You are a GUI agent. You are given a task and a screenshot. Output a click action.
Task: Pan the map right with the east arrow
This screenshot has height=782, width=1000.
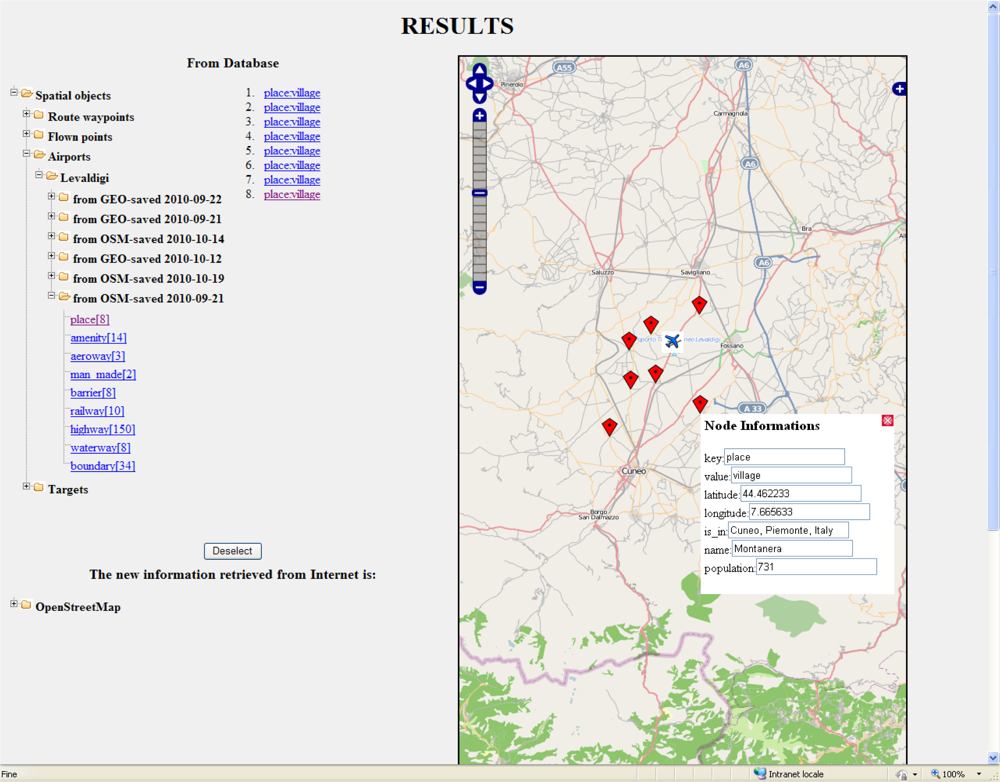tap(488, 84)
